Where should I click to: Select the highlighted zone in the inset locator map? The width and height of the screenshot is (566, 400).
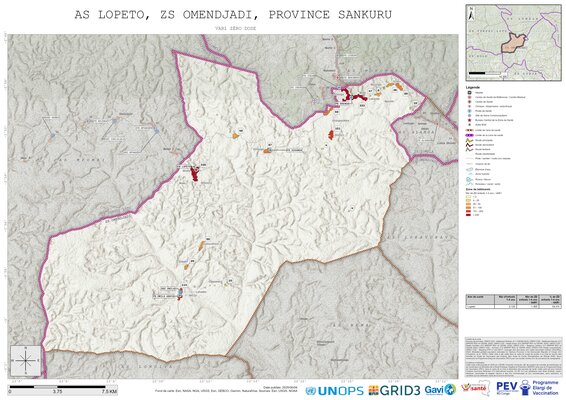[x=513, y=43]
